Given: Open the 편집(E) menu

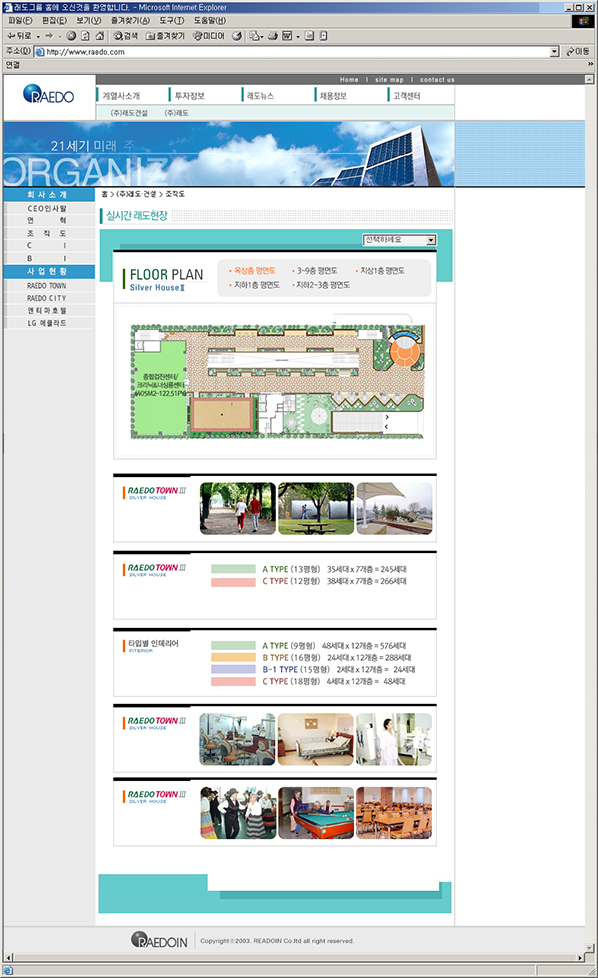Looking at the screenshot, I should click(54, 20).
